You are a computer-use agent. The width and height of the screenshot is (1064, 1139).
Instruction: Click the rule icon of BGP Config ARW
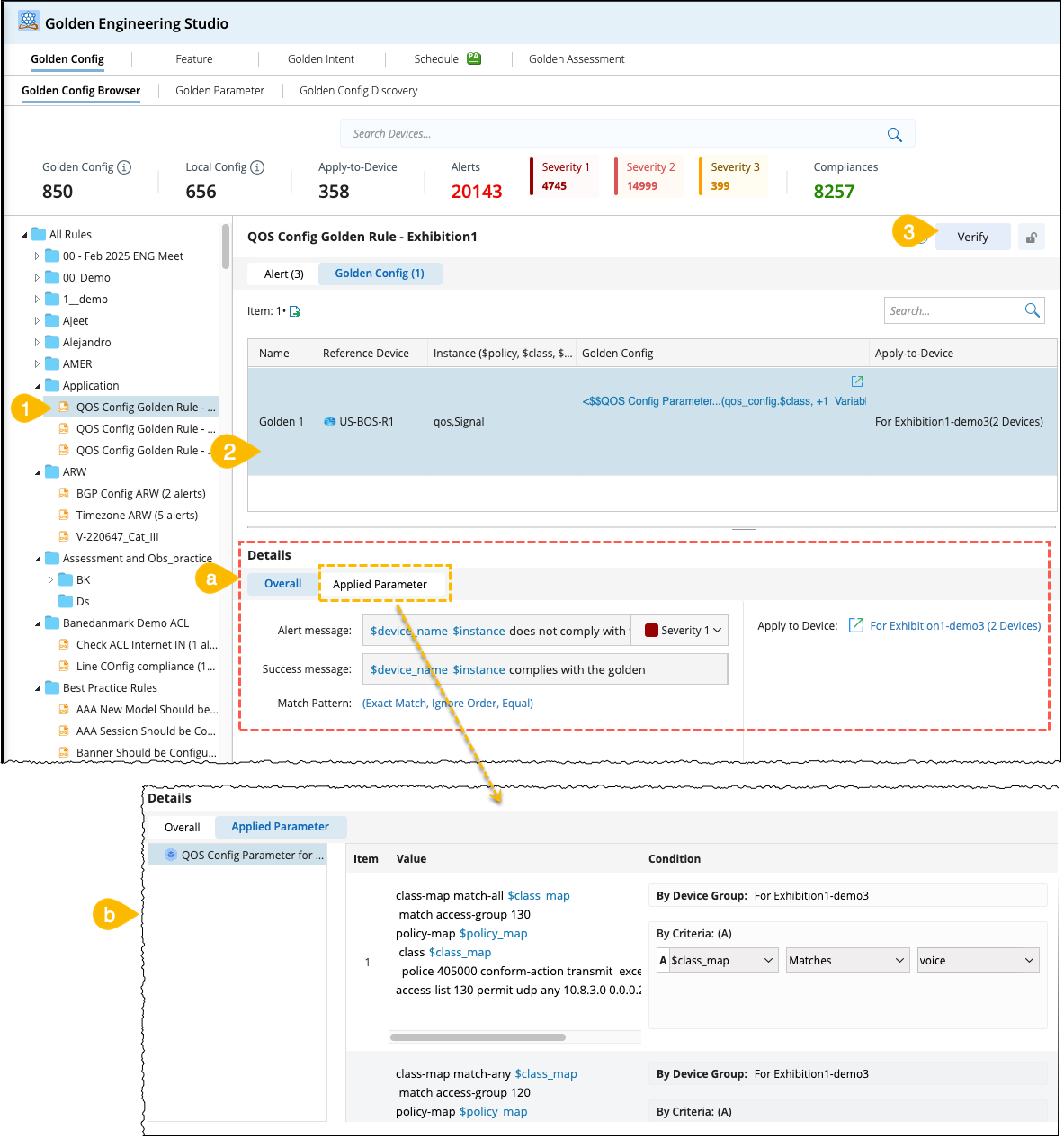coord(64,493)
